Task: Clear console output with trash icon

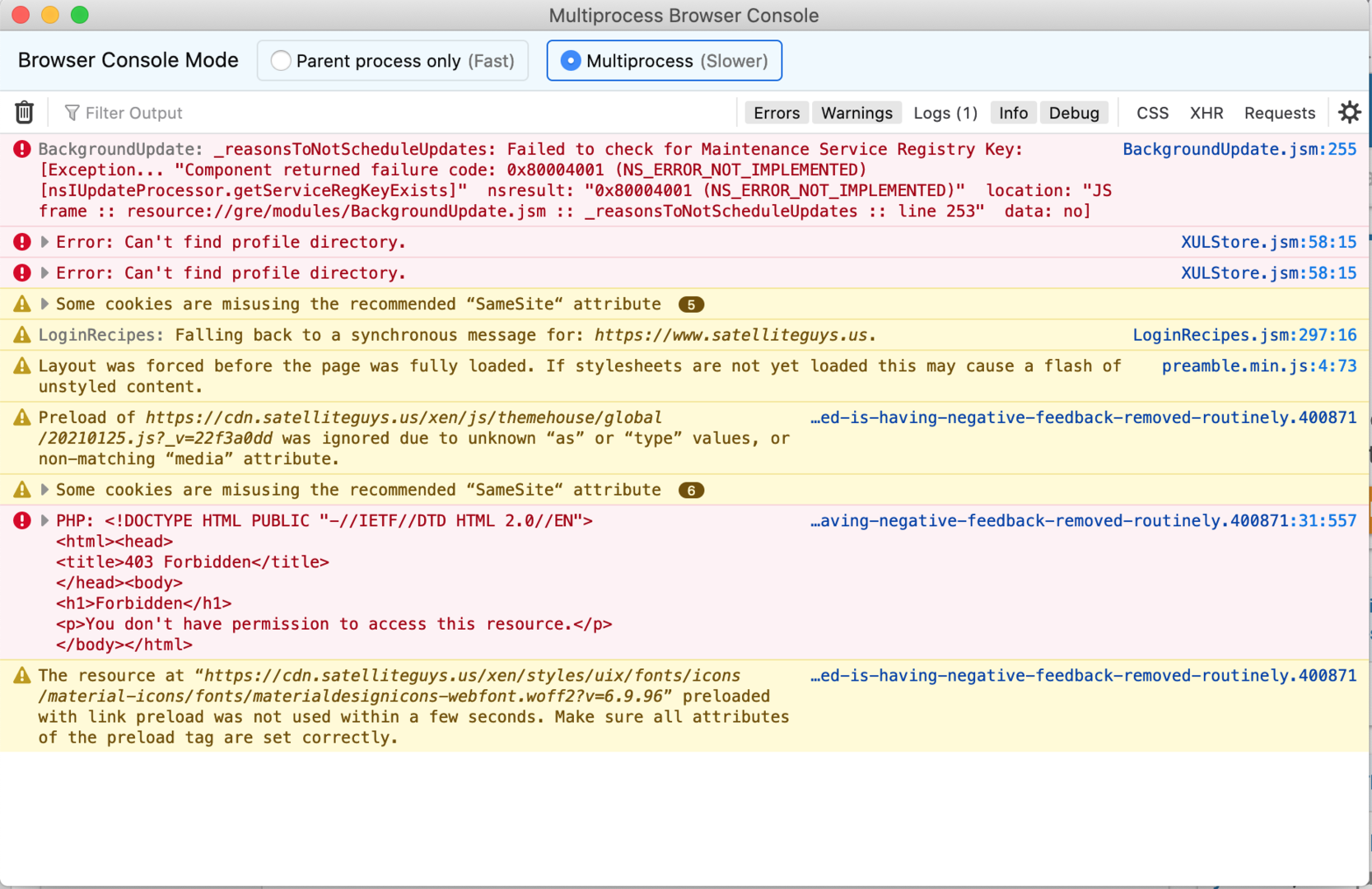Action: coord(24,112)
